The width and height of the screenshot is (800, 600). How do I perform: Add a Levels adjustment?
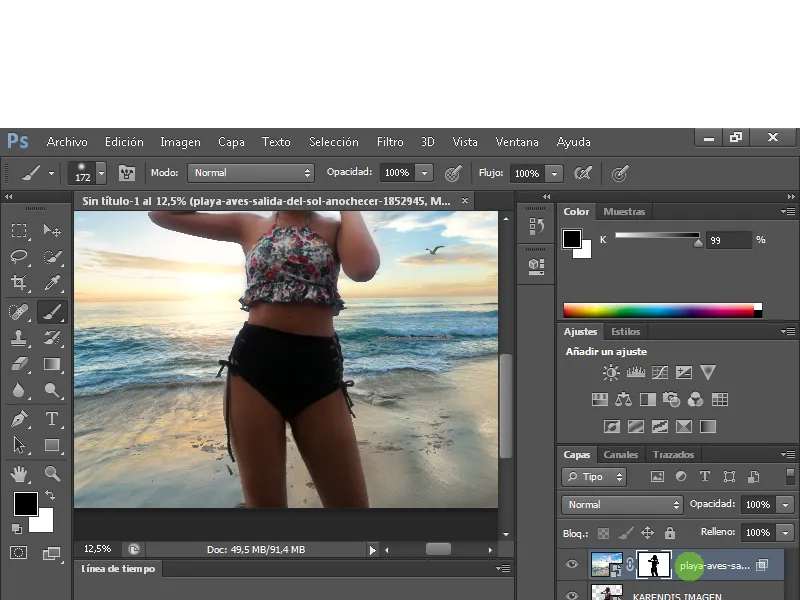click(x=635, y=372)
